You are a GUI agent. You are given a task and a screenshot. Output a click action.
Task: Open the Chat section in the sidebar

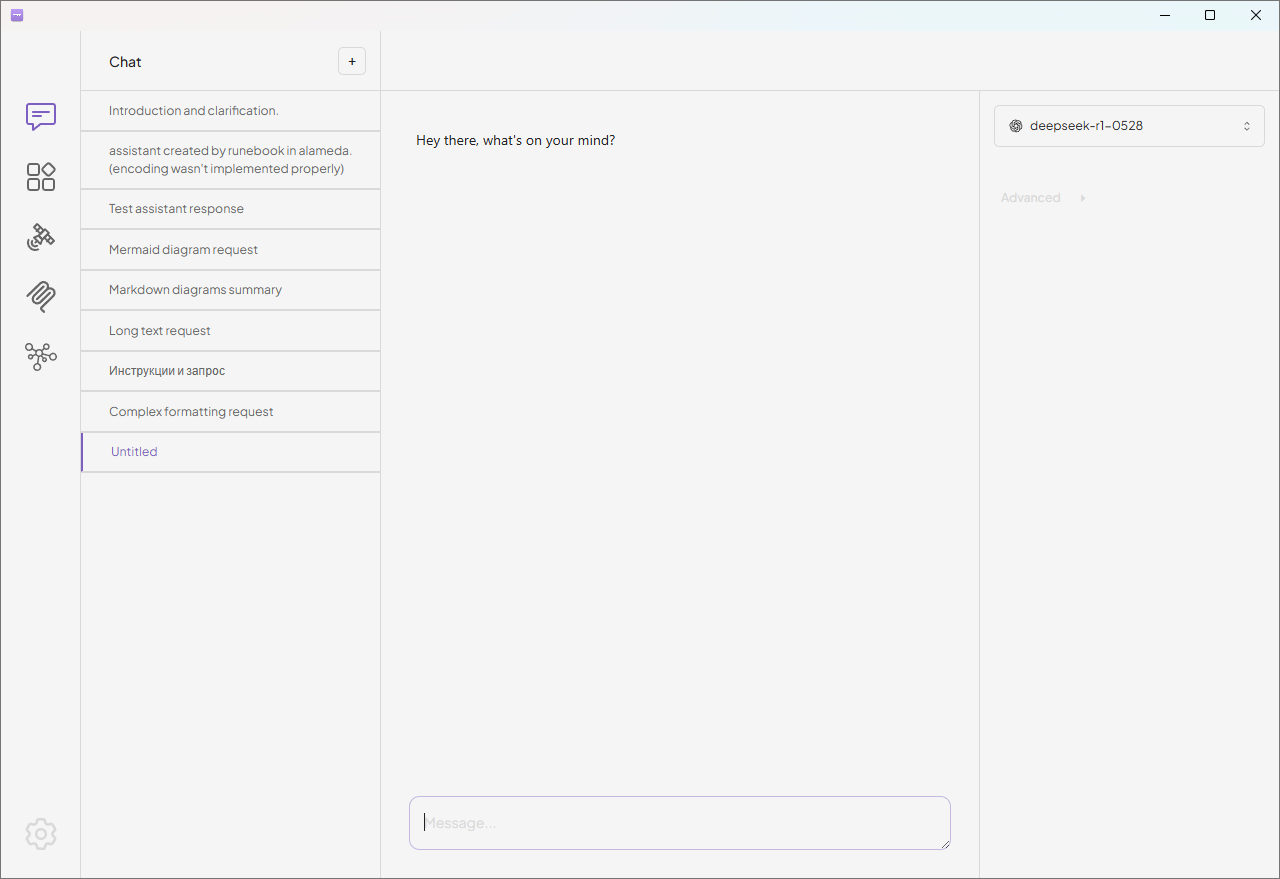tap(41, 117)
